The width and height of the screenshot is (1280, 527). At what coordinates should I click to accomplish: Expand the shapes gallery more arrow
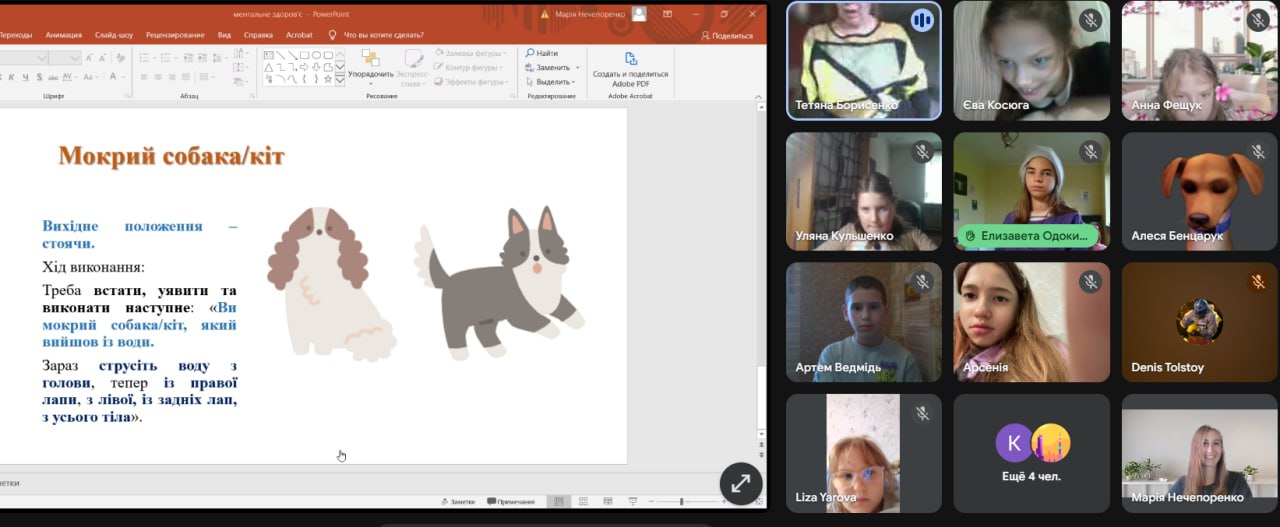coord(340,80)
